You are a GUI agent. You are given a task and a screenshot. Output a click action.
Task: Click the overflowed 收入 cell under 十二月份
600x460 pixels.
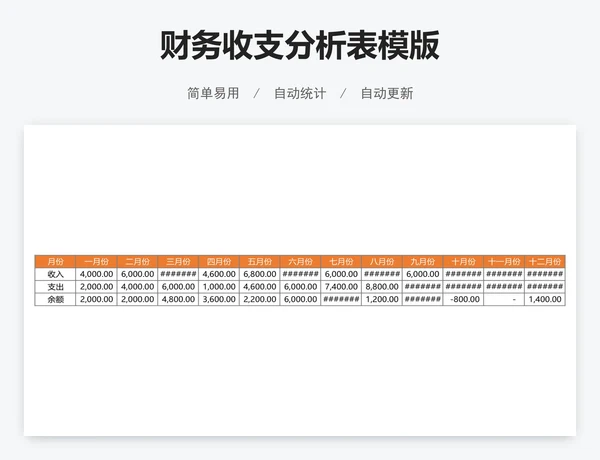(545, 274)
